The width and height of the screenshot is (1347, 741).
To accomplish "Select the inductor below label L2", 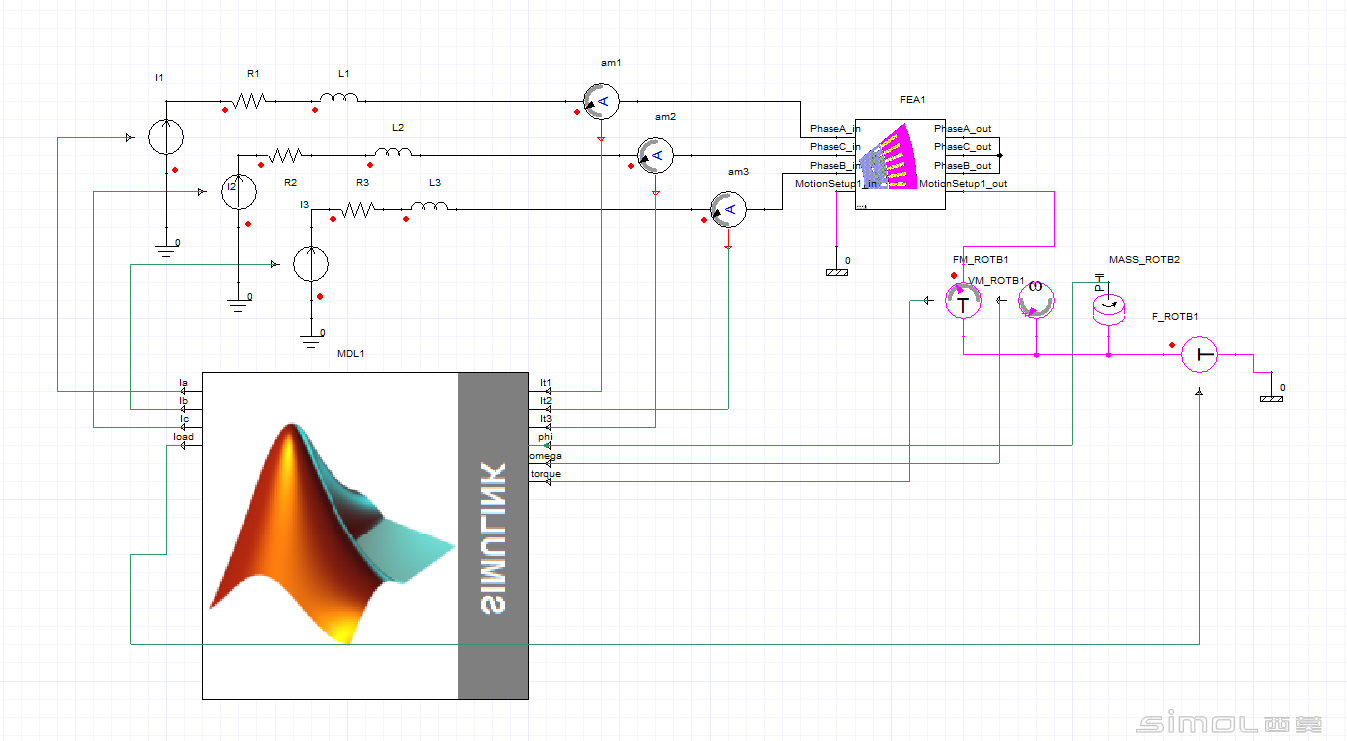I will [393, 152].
